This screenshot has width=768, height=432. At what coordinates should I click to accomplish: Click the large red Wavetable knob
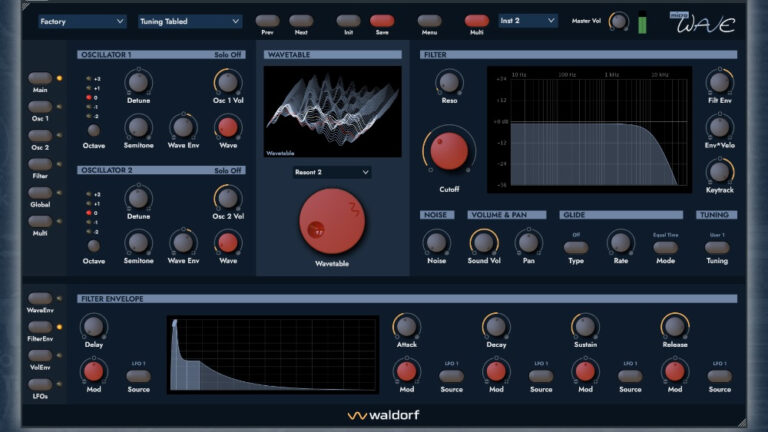pos(332,221)
